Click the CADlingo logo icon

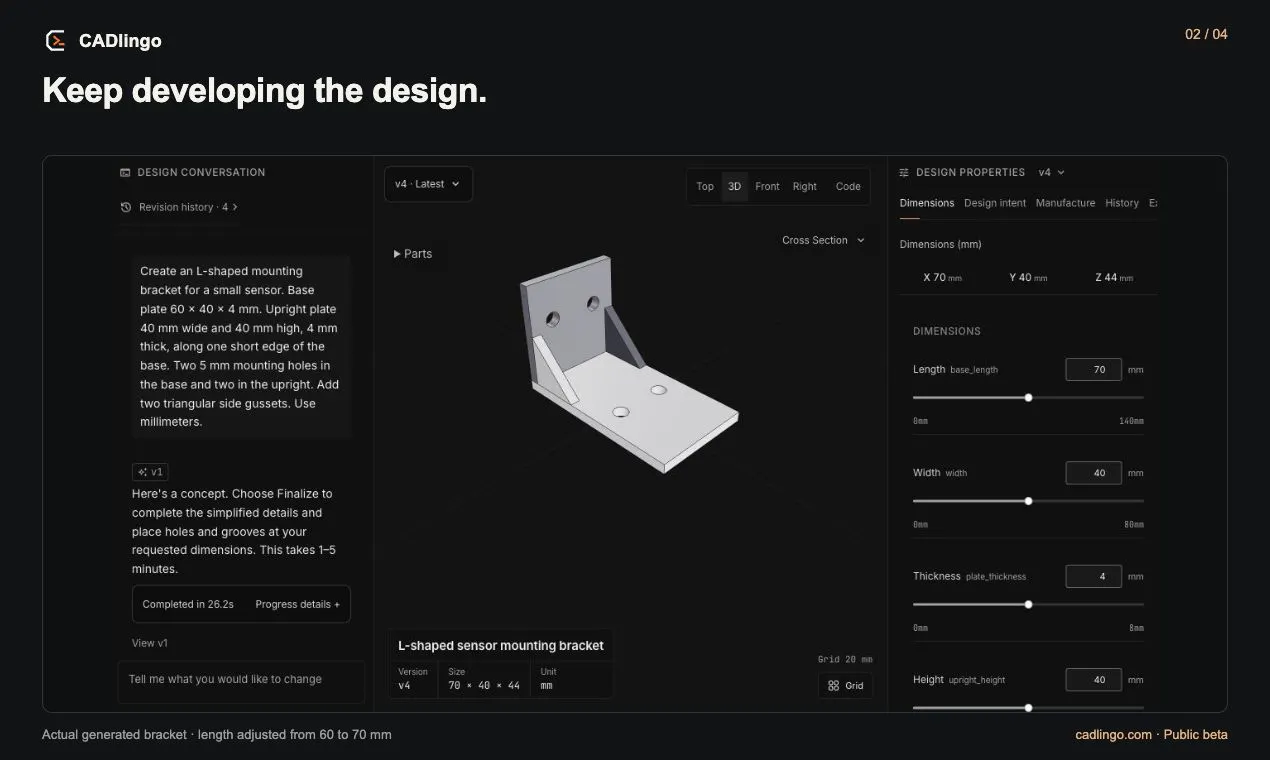coord(55,40)
